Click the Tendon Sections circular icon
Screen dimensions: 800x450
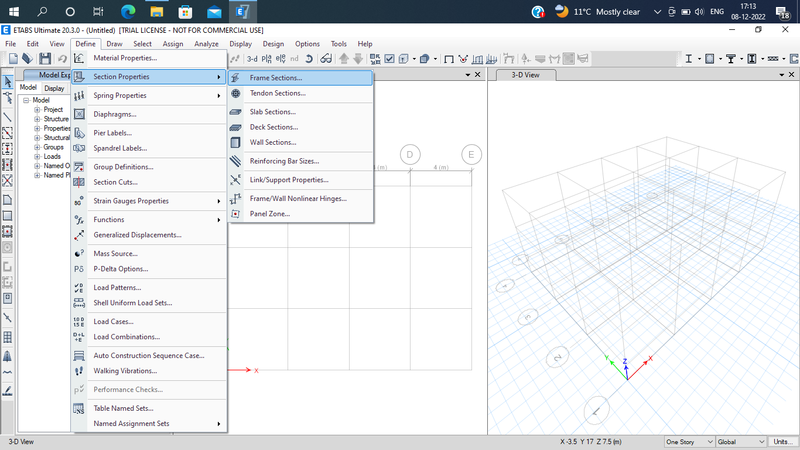tap(235, 93)
